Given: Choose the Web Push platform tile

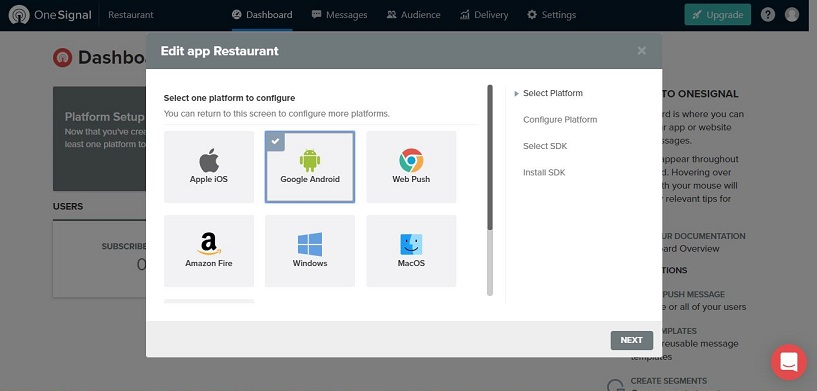Looking at the screenshot, I should point(411,167).
